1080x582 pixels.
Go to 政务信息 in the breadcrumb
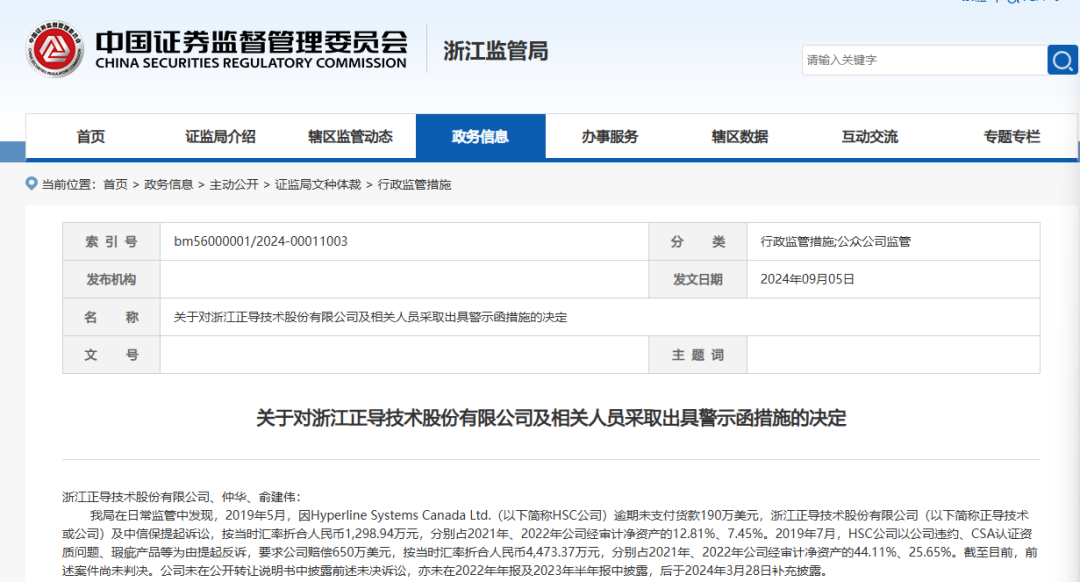click(169, 185)
